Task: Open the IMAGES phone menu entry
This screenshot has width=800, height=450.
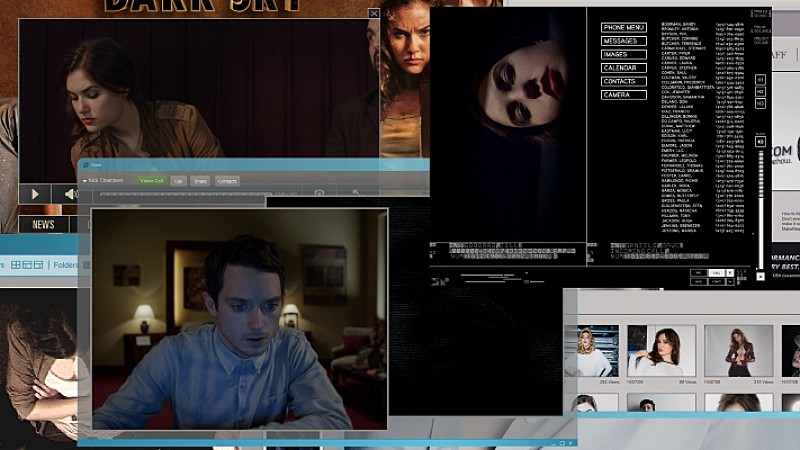Action: tap(616, 54)
